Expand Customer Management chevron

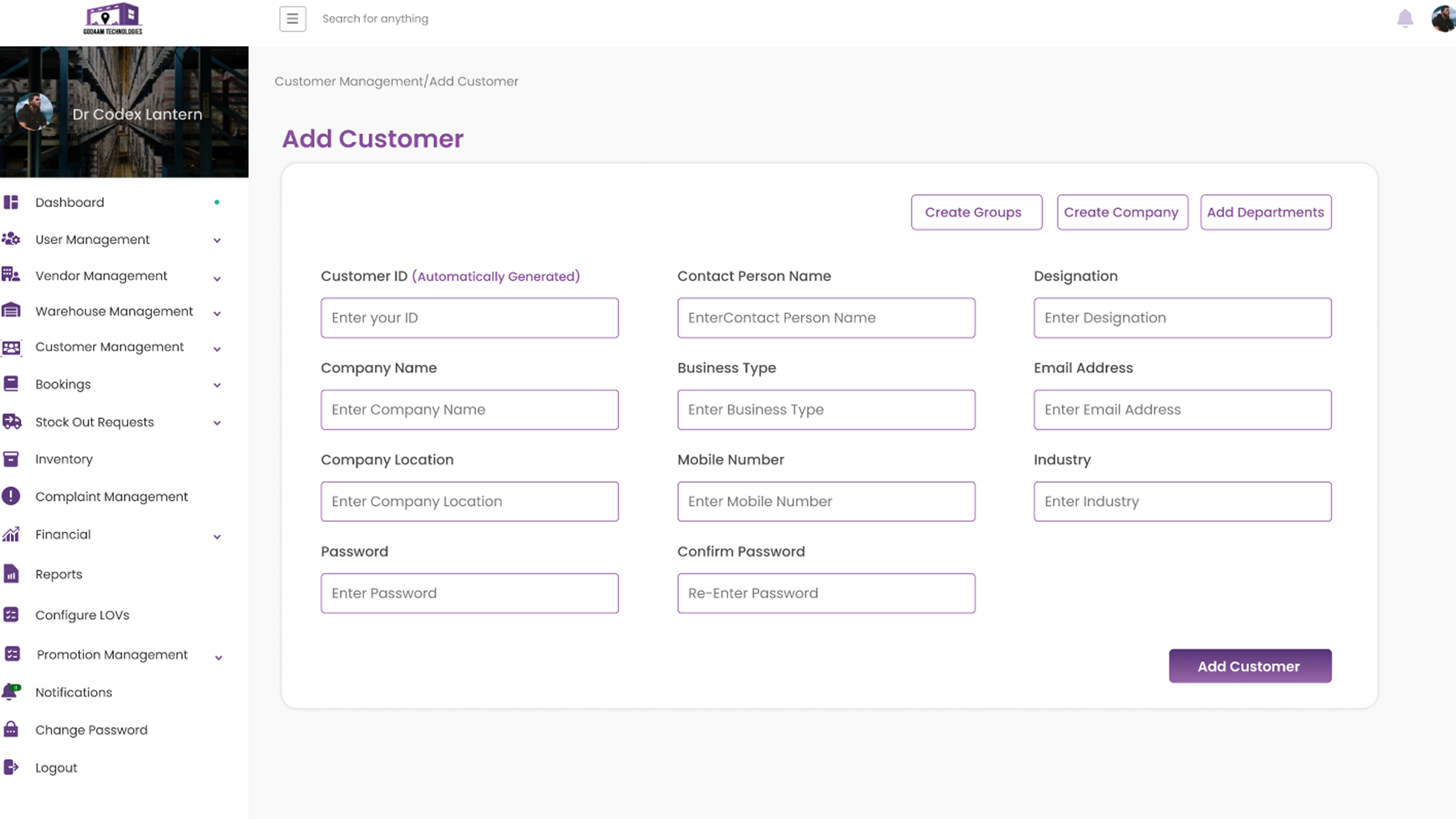[217, 349]
